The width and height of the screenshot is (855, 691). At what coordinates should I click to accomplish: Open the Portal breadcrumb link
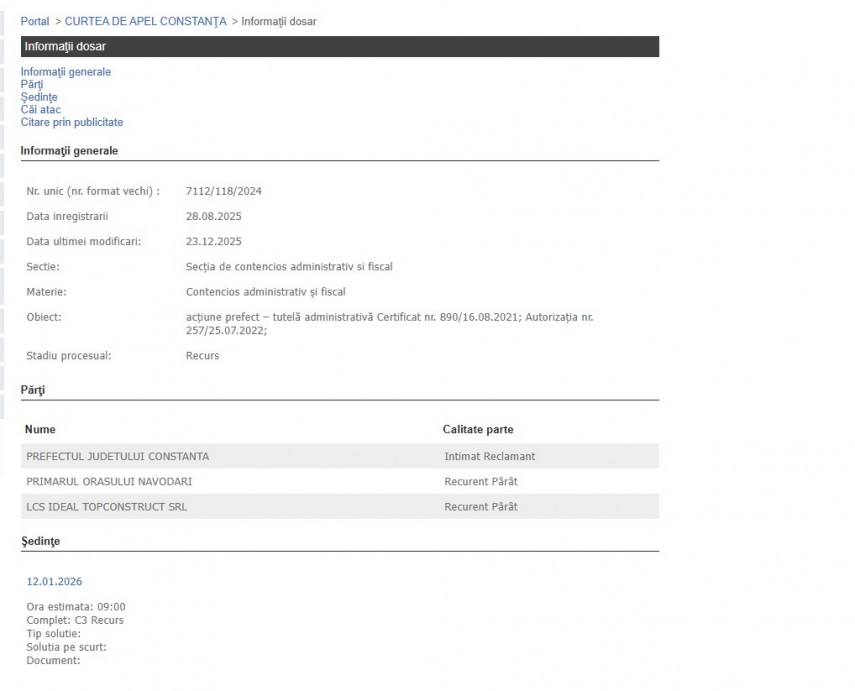pyautogui.click(x=34, y=21)
